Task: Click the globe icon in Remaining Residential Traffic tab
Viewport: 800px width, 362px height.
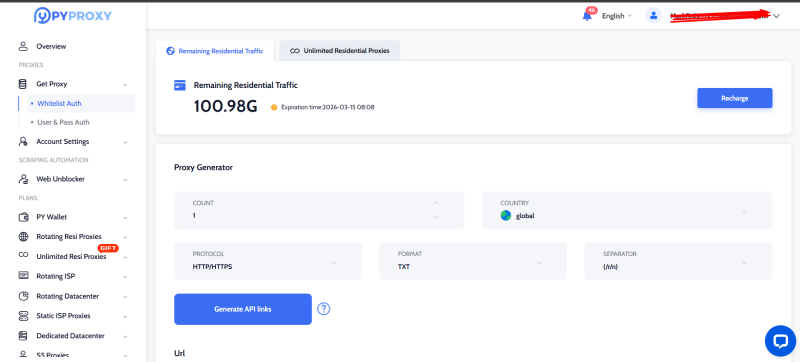Action: tap(170, 51)
